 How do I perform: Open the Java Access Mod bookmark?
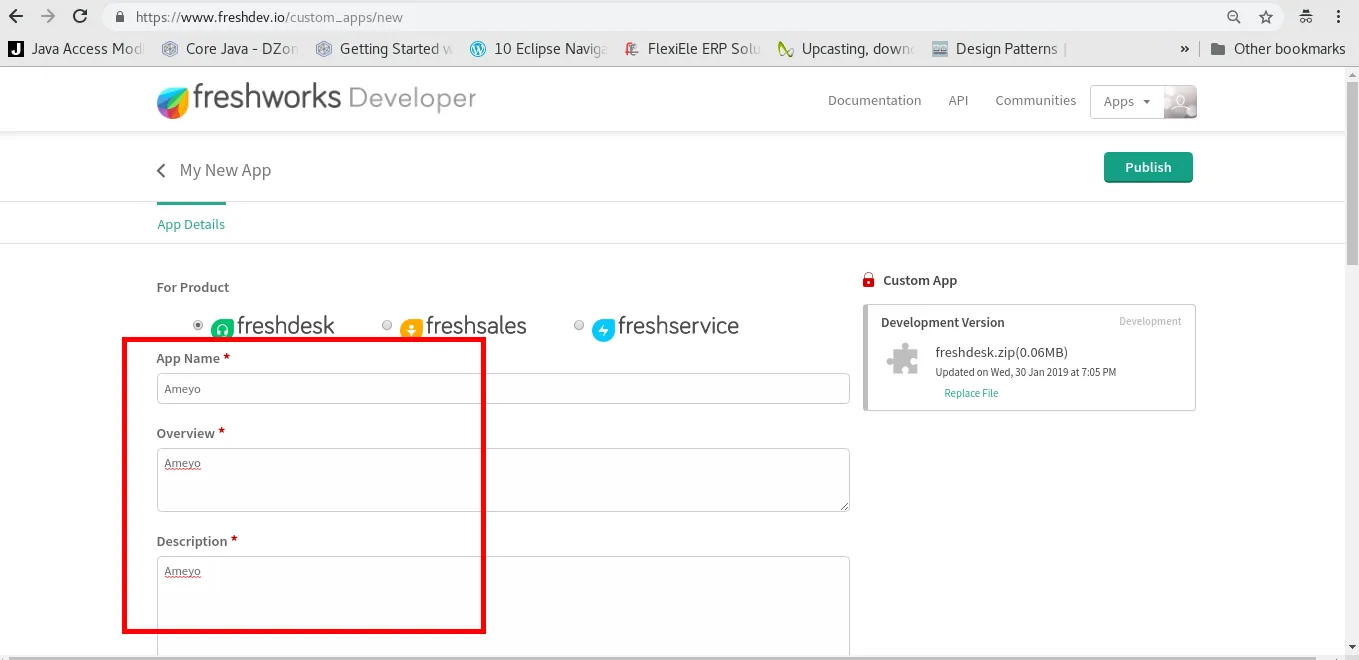pyautogui.click(x=76, y=48)
